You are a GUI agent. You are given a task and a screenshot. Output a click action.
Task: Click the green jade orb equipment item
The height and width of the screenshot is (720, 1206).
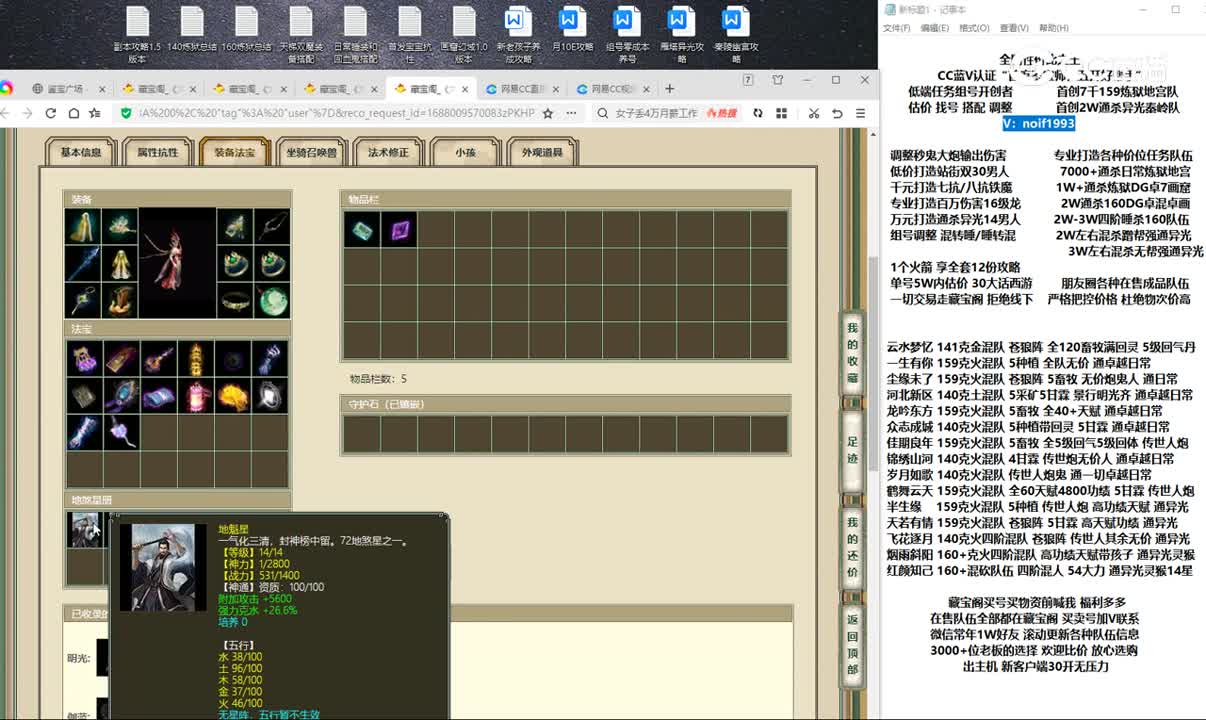pos(272,300)
